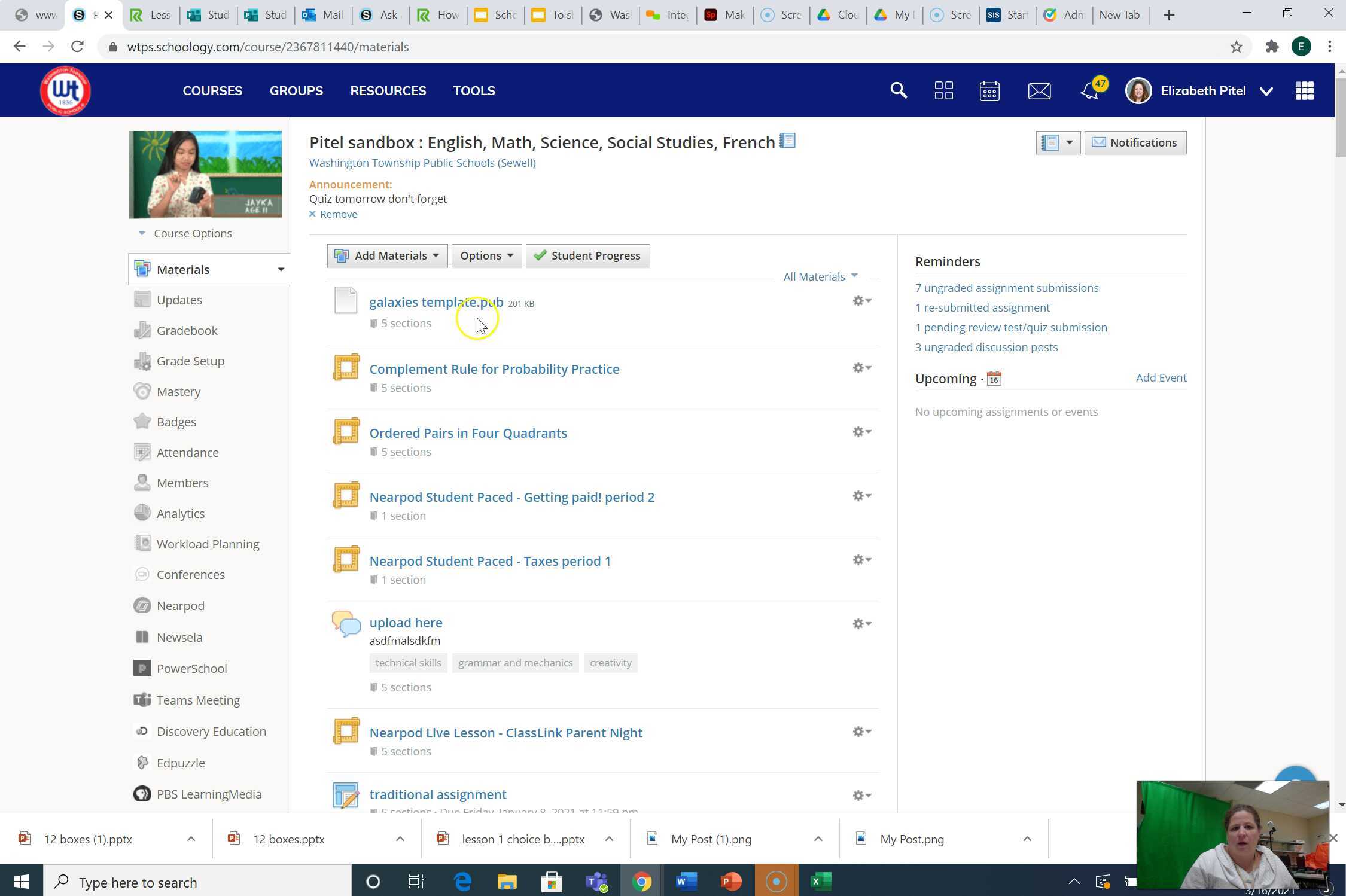Viewport: 1346px width, 896px height.
Task: Click the Student Progress button
Action: (587, 255)
